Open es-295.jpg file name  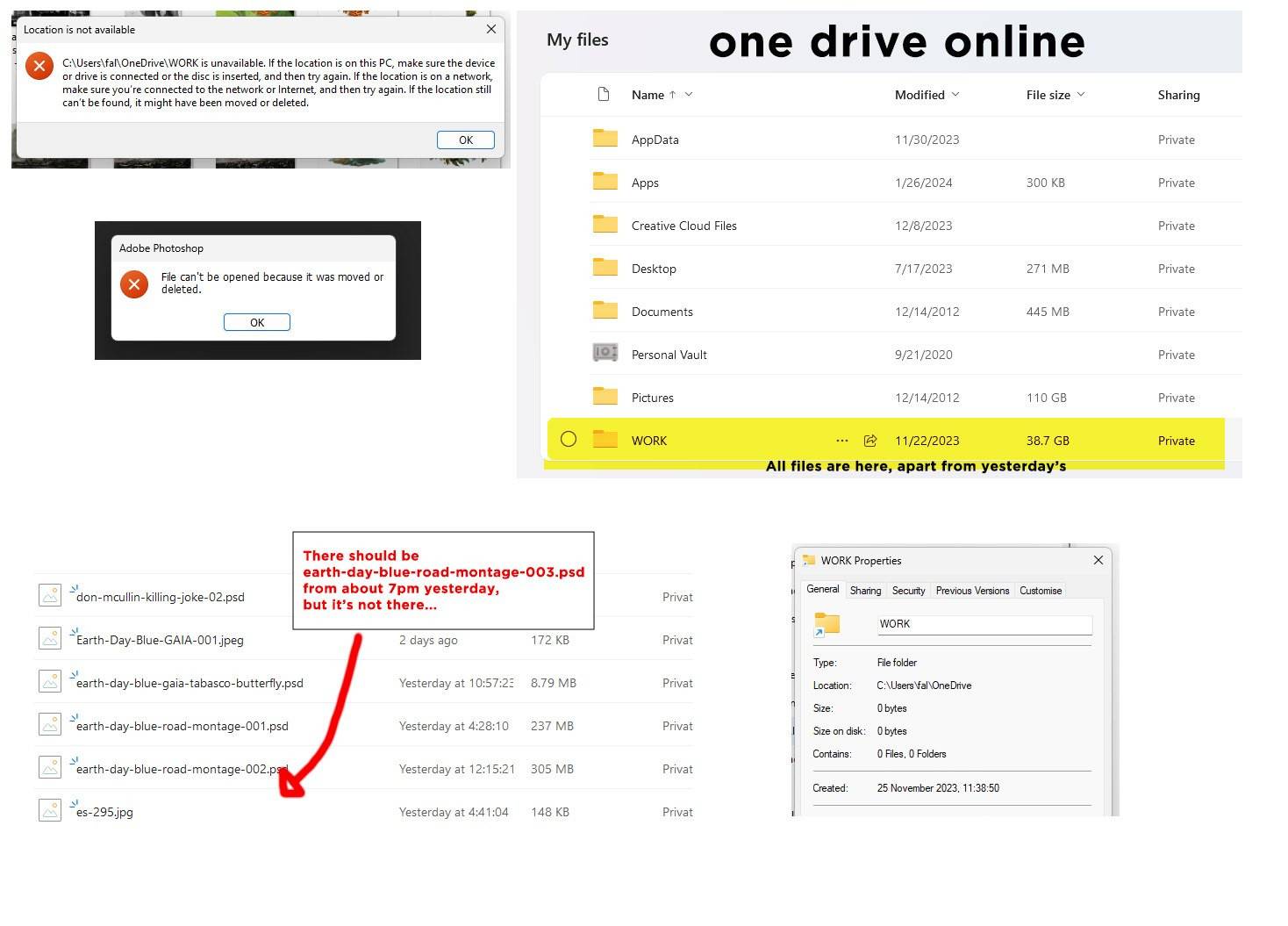coord(104,812)
